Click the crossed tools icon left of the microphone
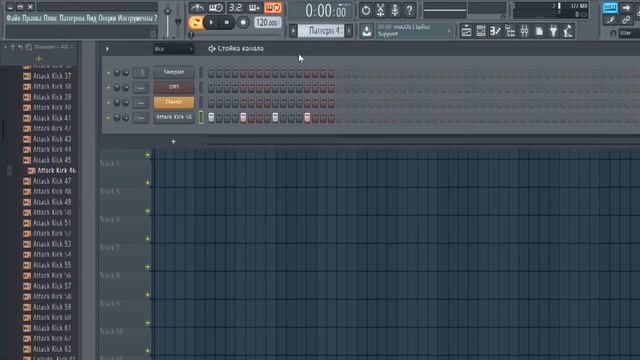Viewport: 640px width, 360px height. point(380,10)
